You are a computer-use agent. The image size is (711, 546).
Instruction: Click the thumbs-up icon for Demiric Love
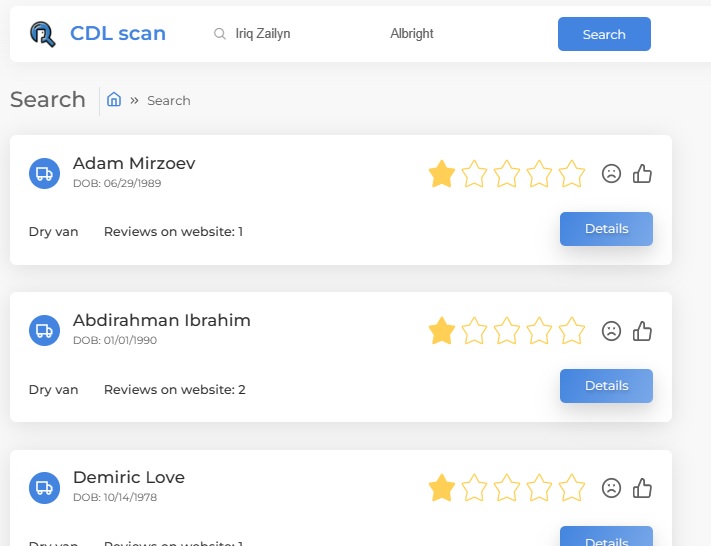point(642,488)
